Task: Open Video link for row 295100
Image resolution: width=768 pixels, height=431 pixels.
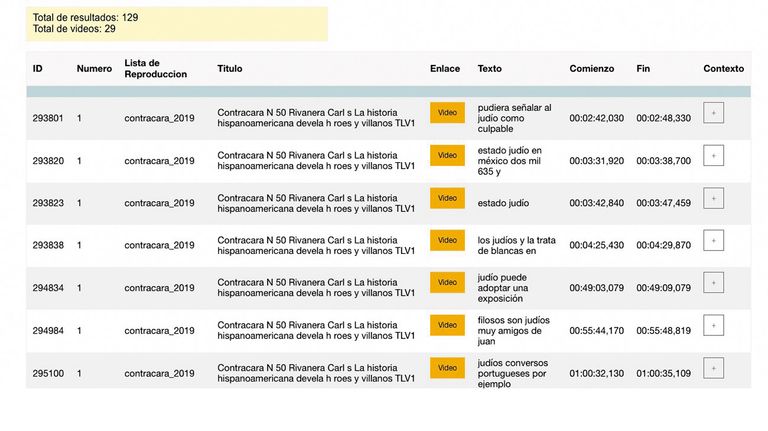Action: [447, 368]
